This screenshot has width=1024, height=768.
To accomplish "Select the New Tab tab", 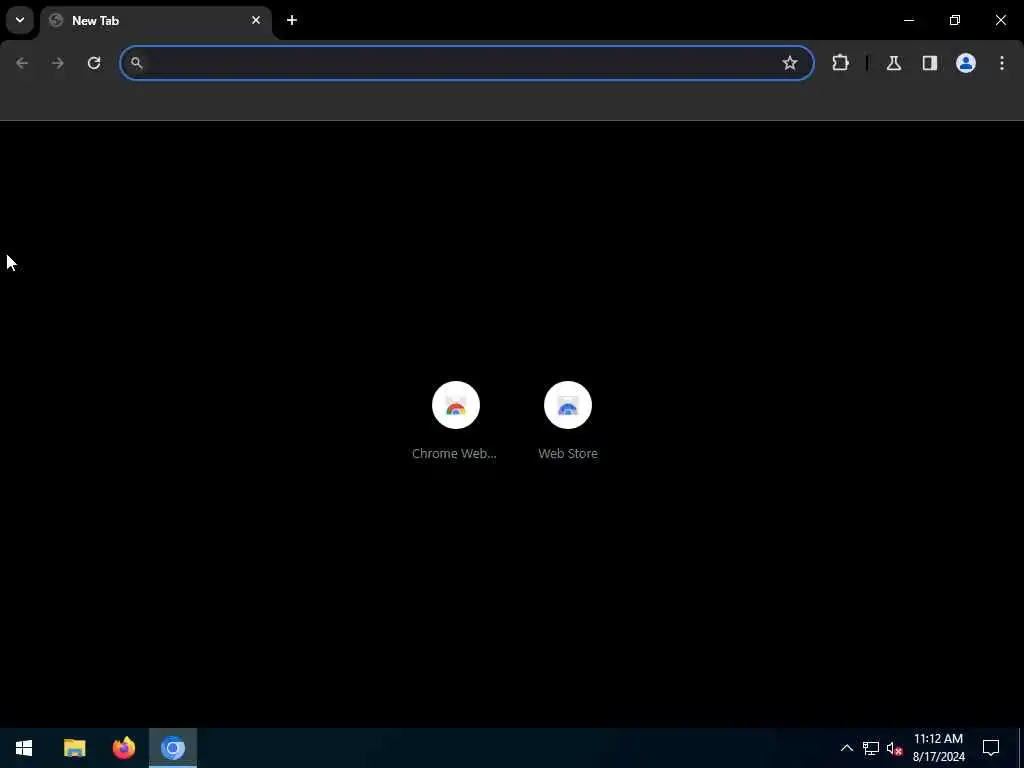I will pyautogui.click(x=155, y=21).
